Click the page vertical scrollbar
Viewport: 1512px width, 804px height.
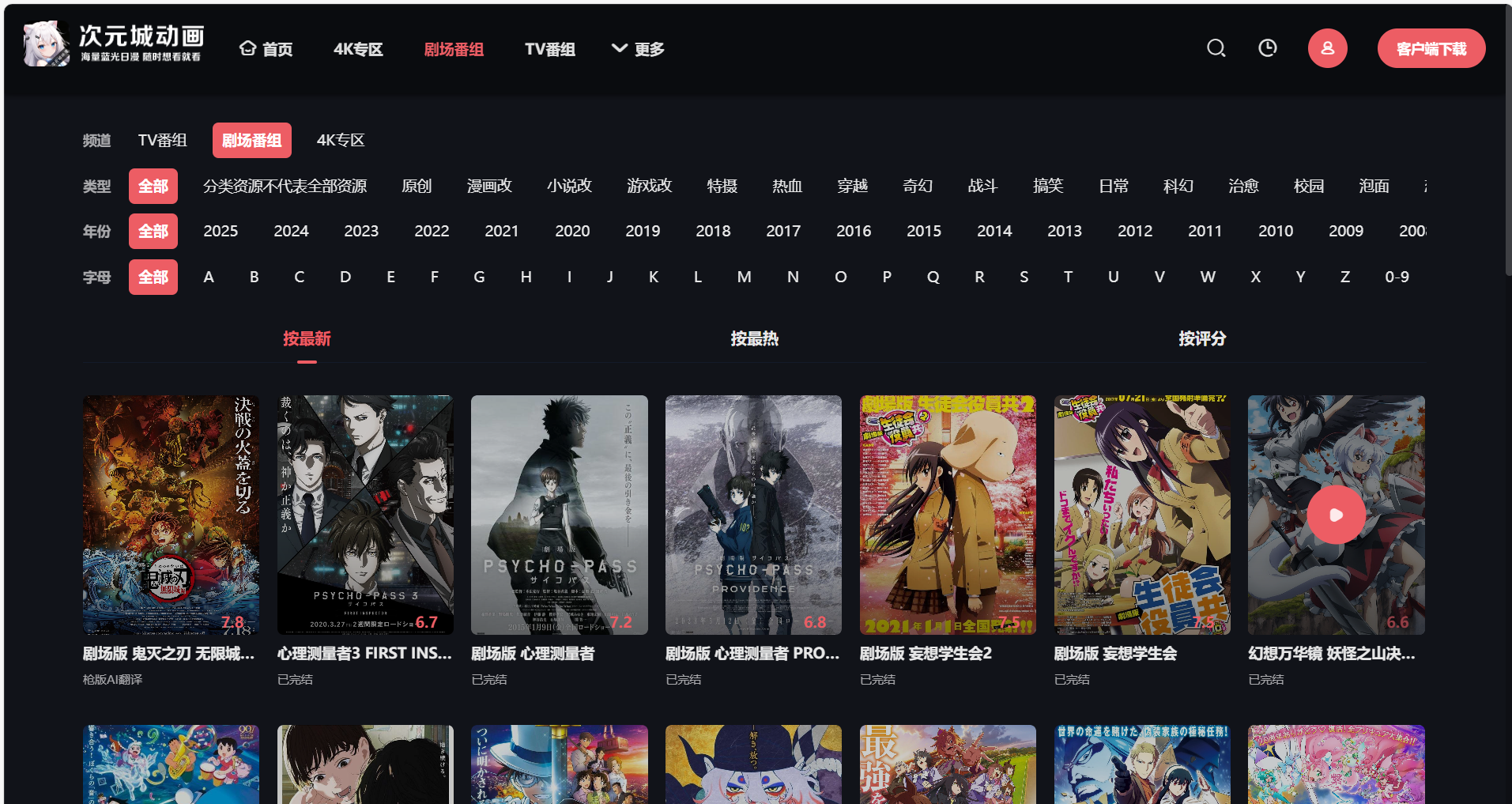click(x=1508, y=142)
